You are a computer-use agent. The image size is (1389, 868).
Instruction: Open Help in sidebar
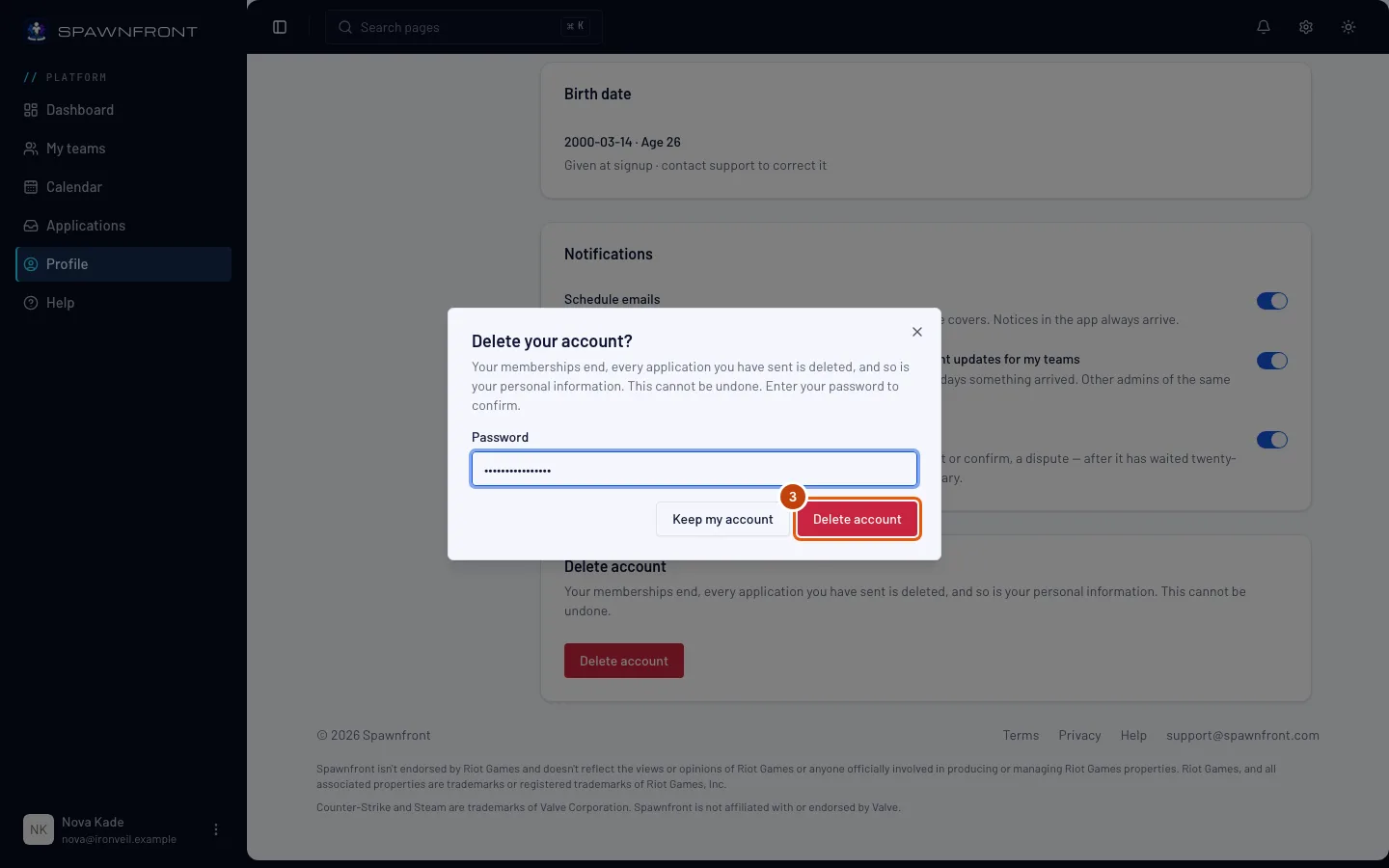tap(123, 303)
